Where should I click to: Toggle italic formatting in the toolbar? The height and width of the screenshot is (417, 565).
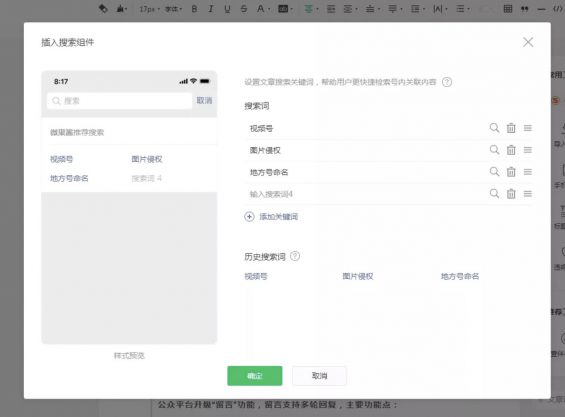pyautogui.click(x=211, y=9)
